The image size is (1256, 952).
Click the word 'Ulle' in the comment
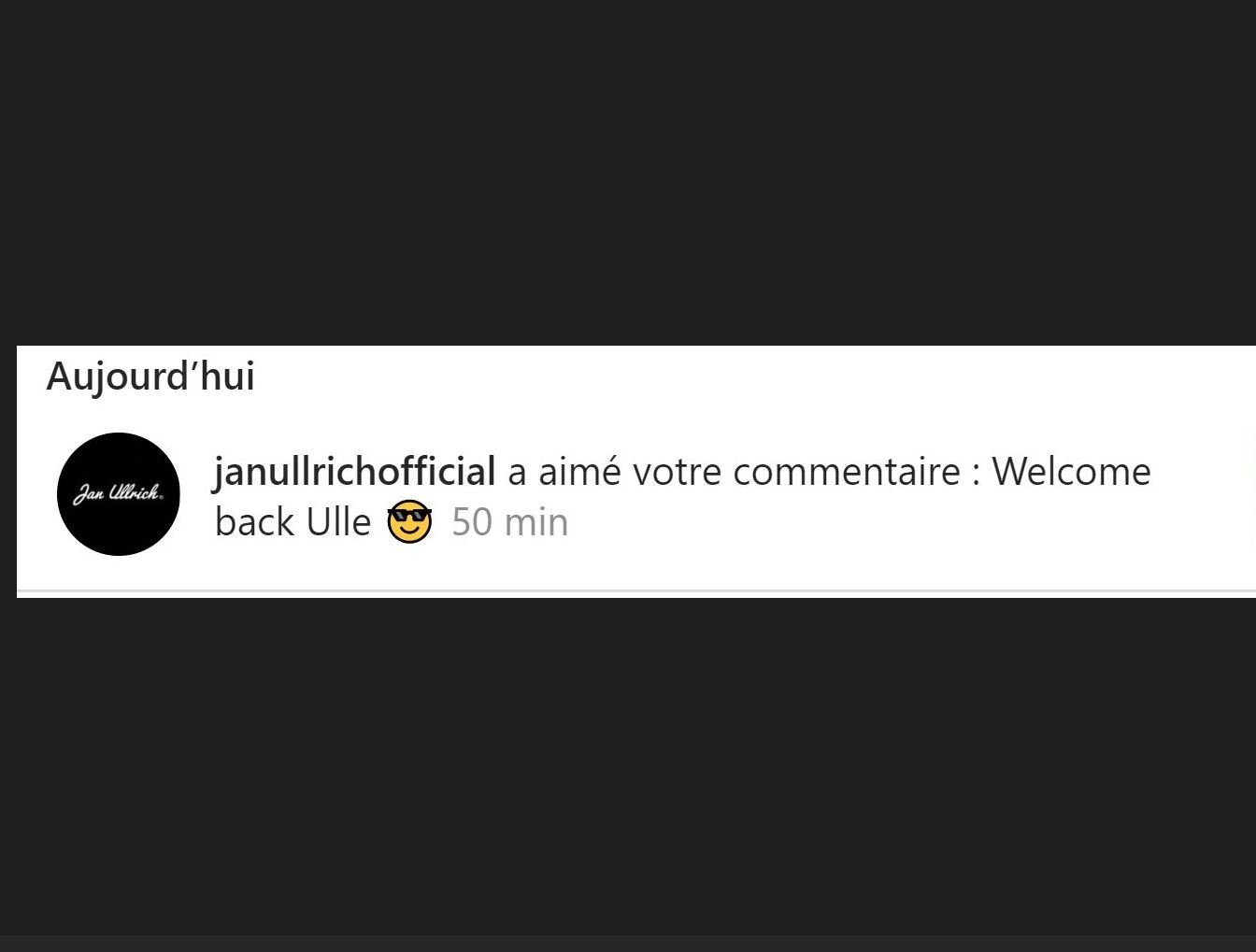click(338, 522)
